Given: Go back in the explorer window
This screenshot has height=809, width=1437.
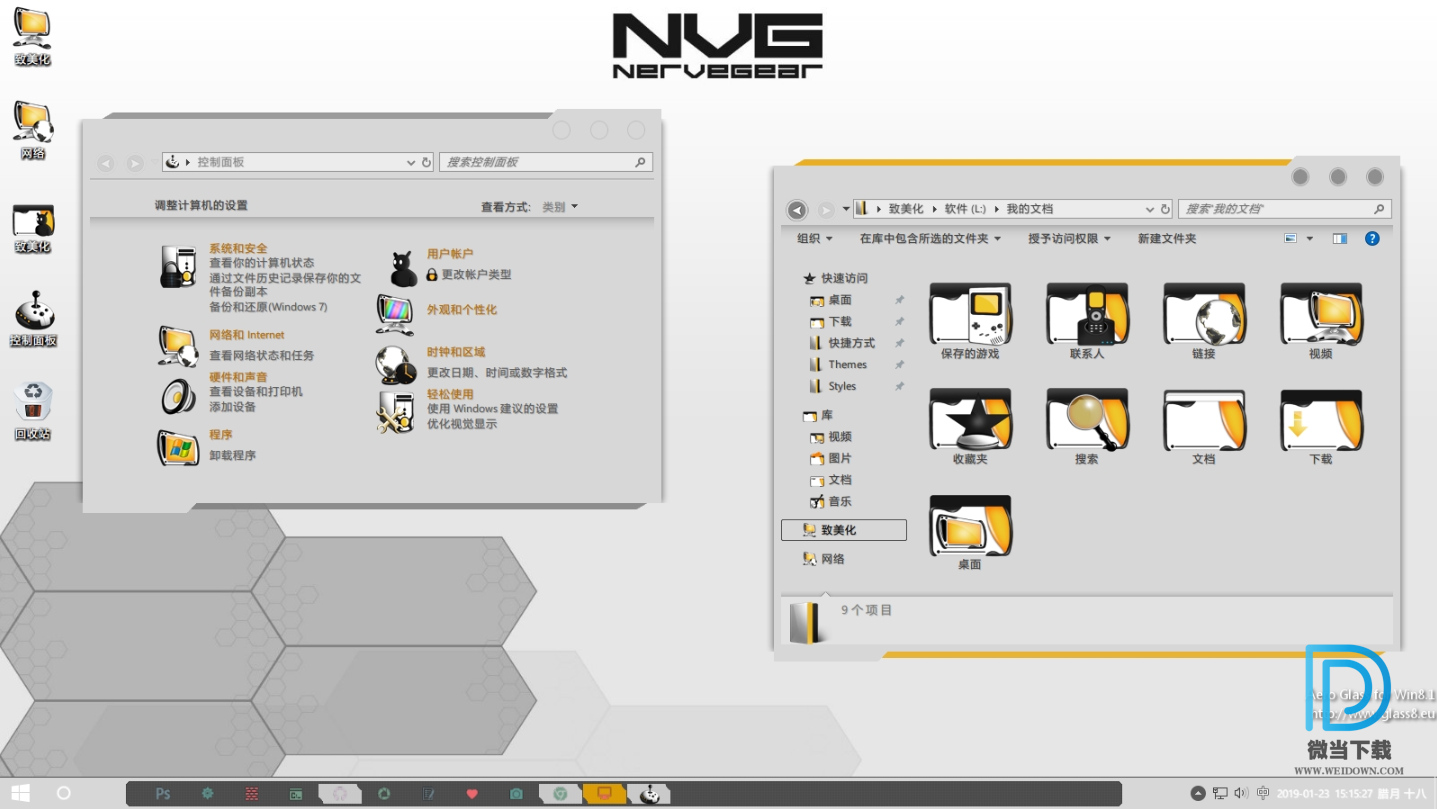Looking at the screenshot, I should click(x=797, y=209).
